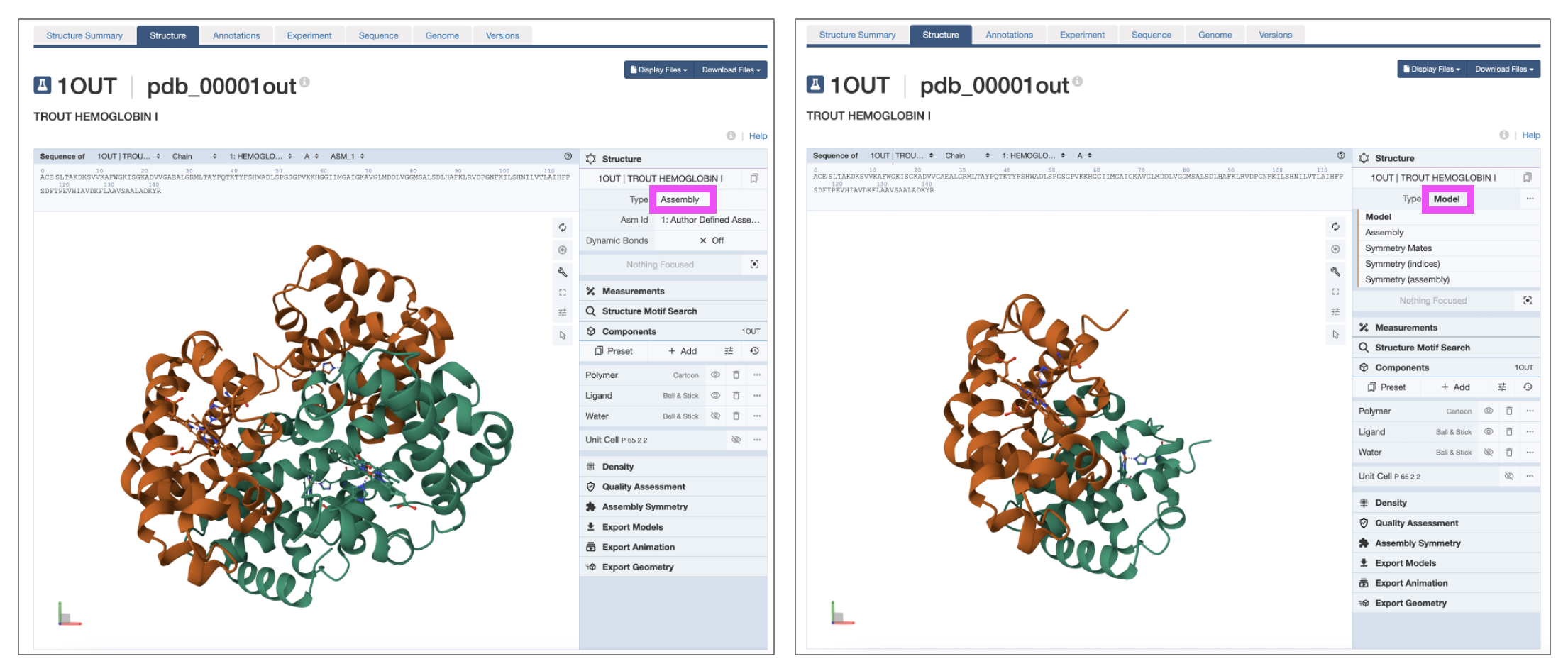Click the history icon in right Components row

pyautogui.click(x=1528, y=387)
